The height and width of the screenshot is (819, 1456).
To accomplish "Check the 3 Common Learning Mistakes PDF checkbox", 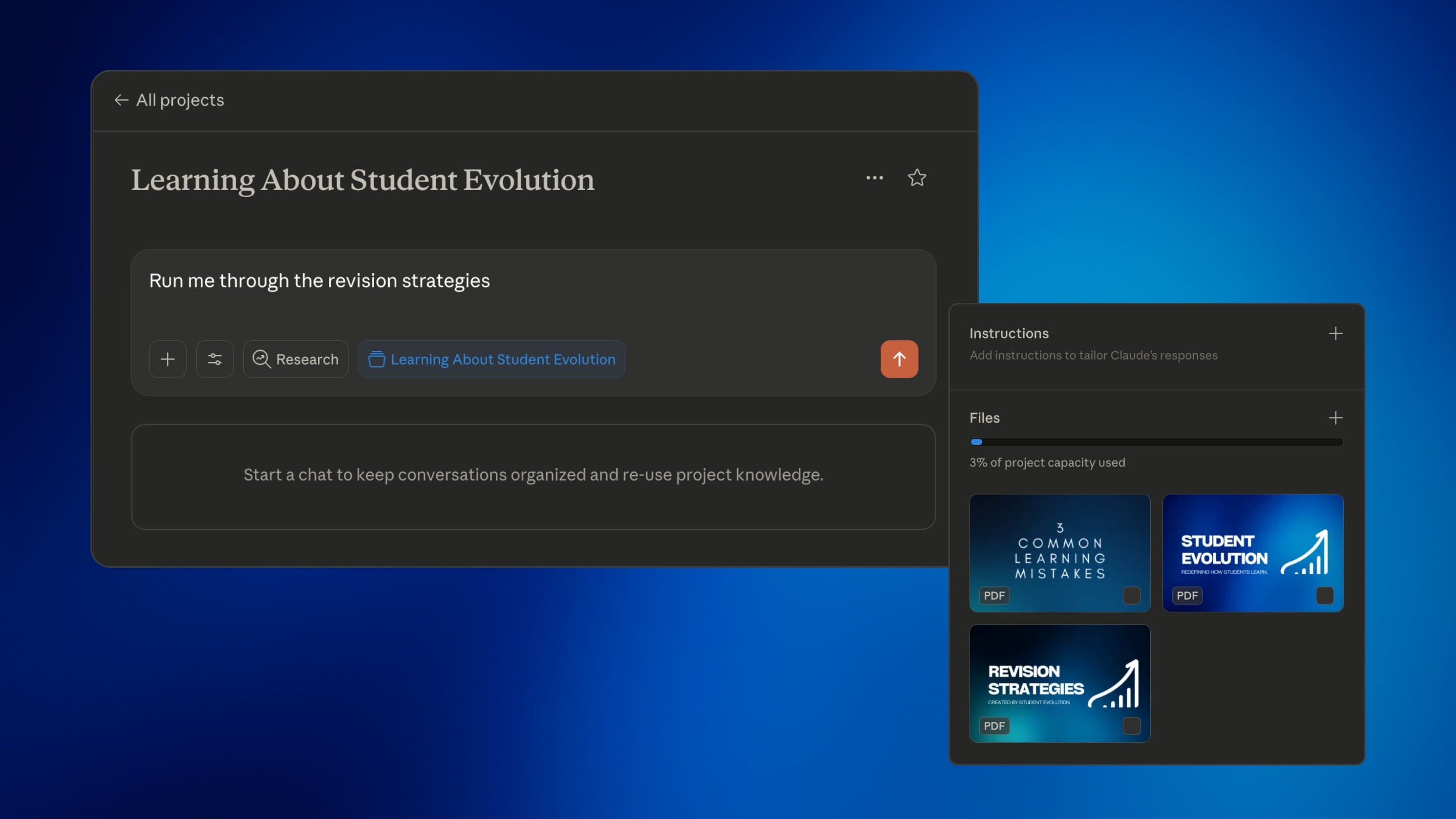I will (x=1131, y=595).
